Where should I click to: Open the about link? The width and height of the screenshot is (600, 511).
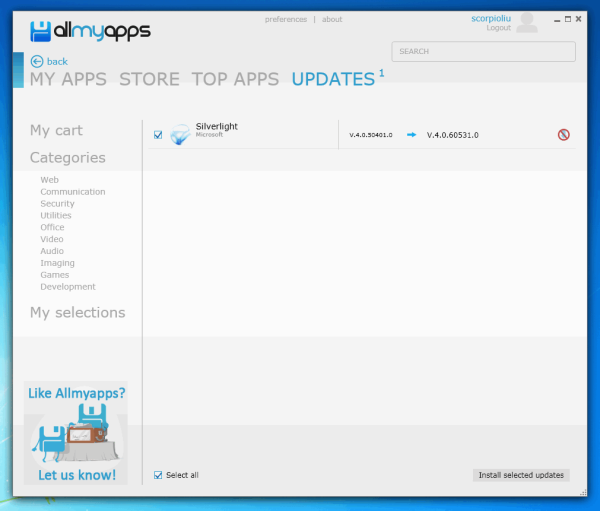[x=332, y=20]
